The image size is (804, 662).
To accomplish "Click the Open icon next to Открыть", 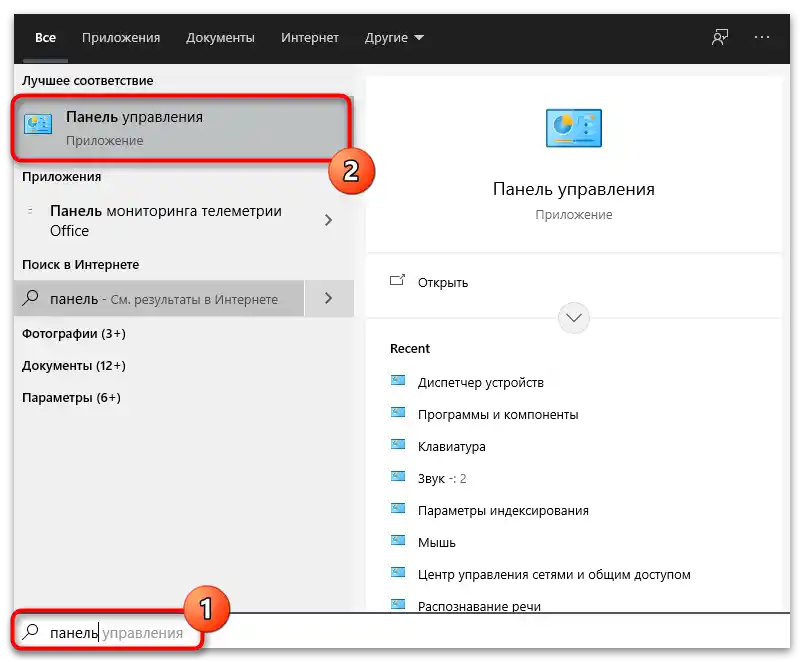I will [397, 280].
